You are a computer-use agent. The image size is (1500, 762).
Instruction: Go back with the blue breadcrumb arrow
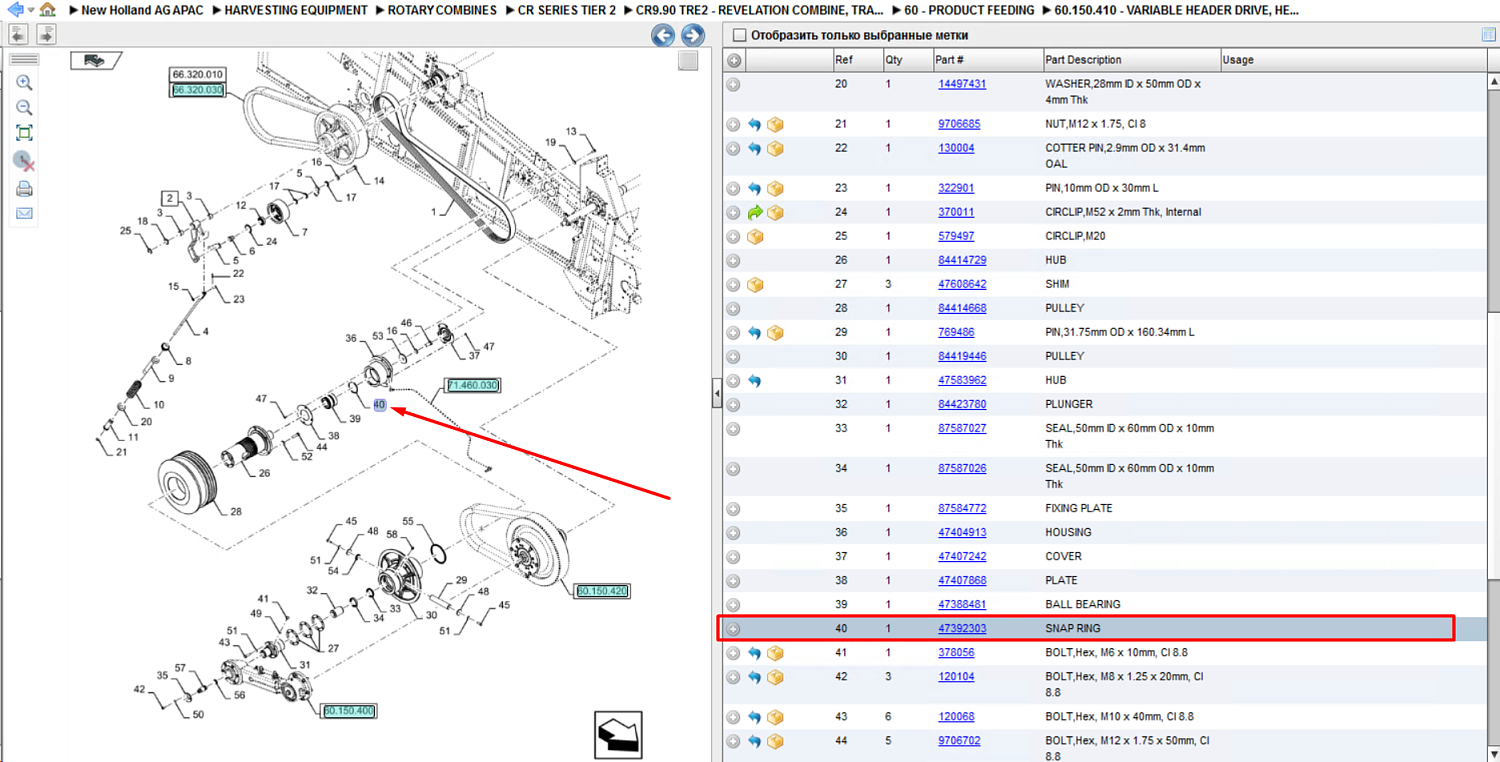pyautogui.click(x=14, y=10)
